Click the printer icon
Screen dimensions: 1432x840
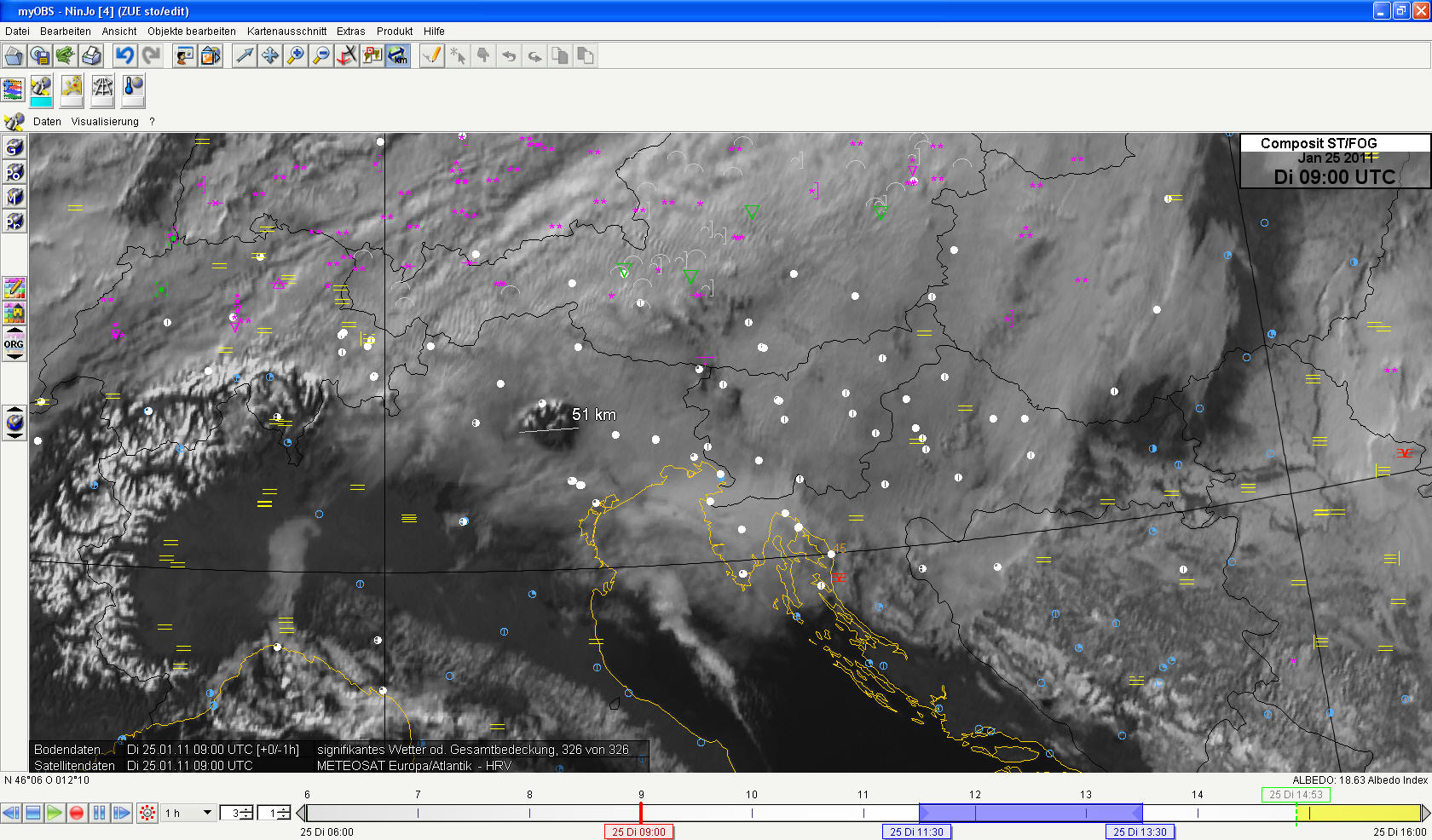coord(91,56)
